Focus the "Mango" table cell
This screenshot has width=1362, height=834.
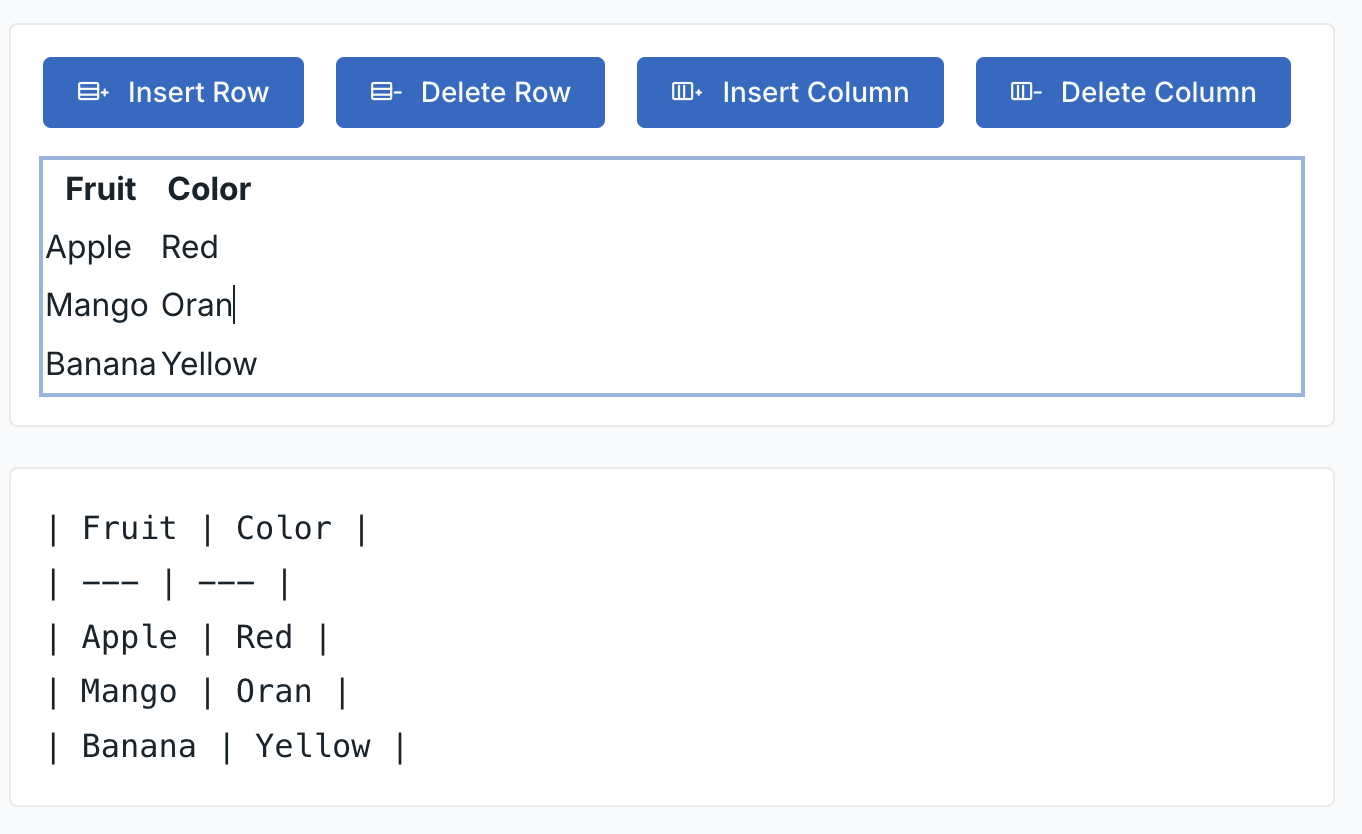click(97, 305)
